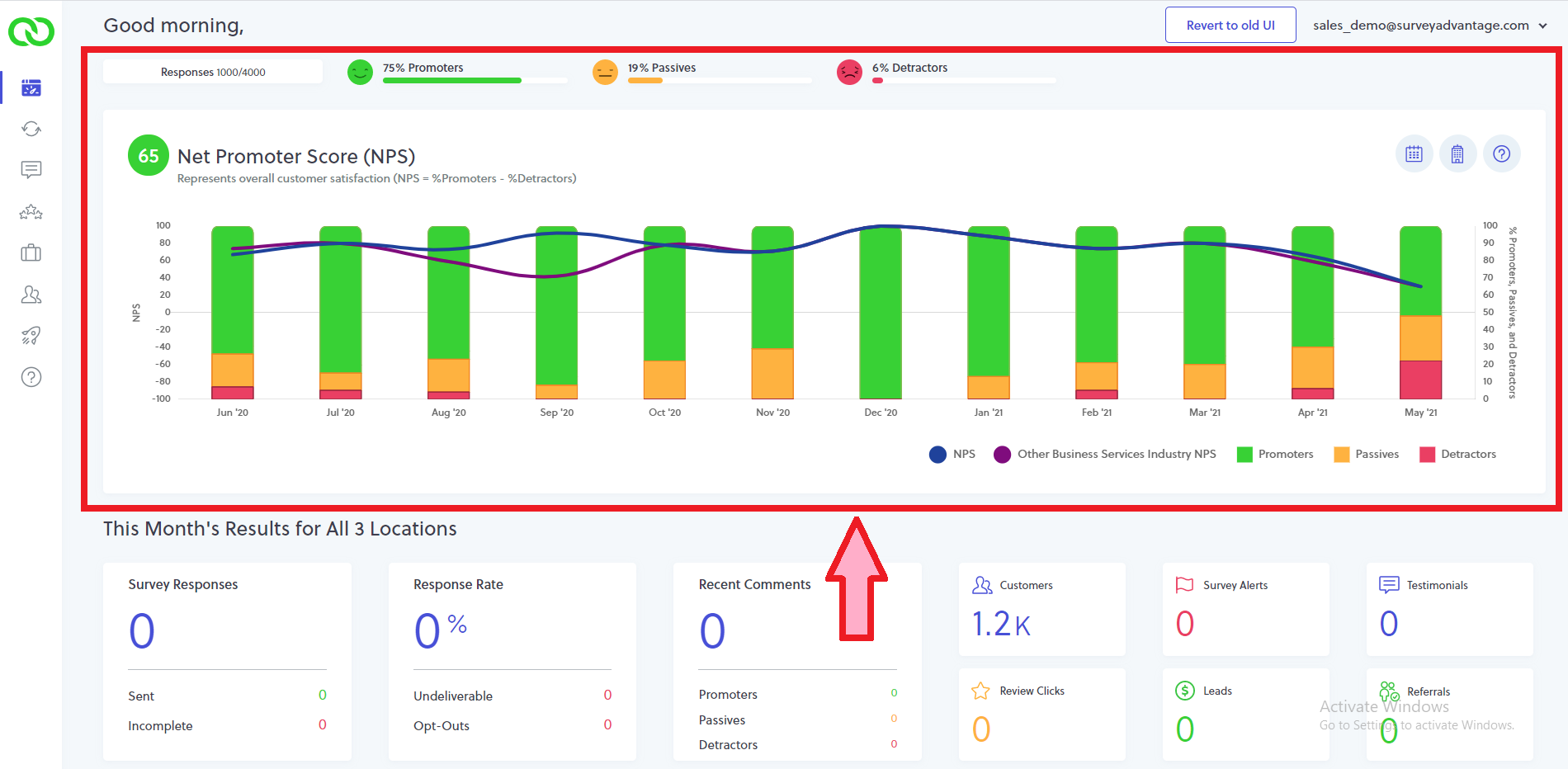The image size is (1568, 769).
Task: Click the Dec '20 full green bar
Action: [881, 313]
